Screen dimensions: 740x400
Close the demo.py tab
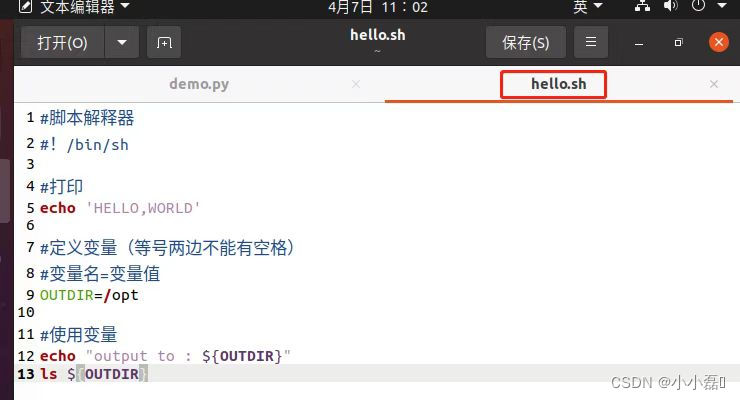pyautogui.click(x=356, y=84)
